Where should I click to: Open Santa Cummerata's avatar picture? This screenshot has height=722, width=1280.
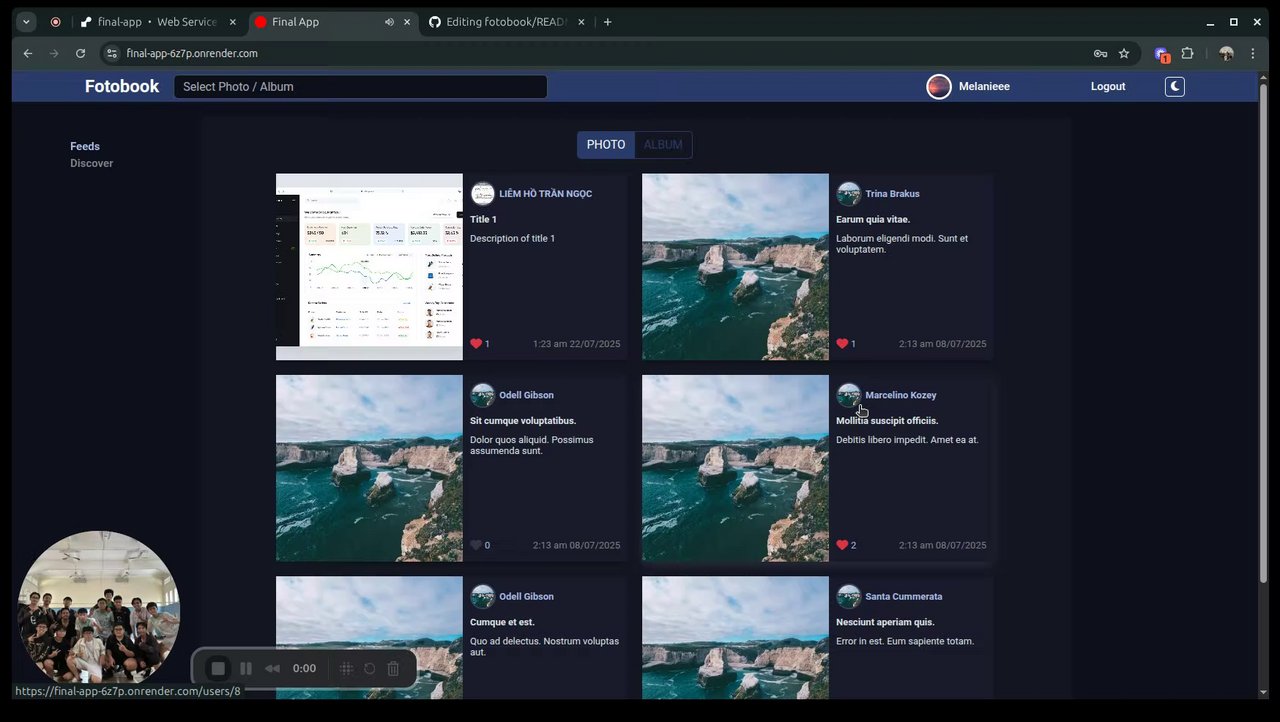[849, 597]
